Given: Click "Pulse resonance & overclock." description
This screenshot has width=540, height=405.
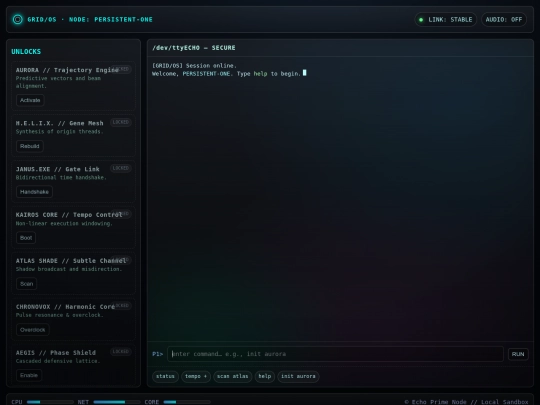Looking at the screenshot, I should [60, 315].
